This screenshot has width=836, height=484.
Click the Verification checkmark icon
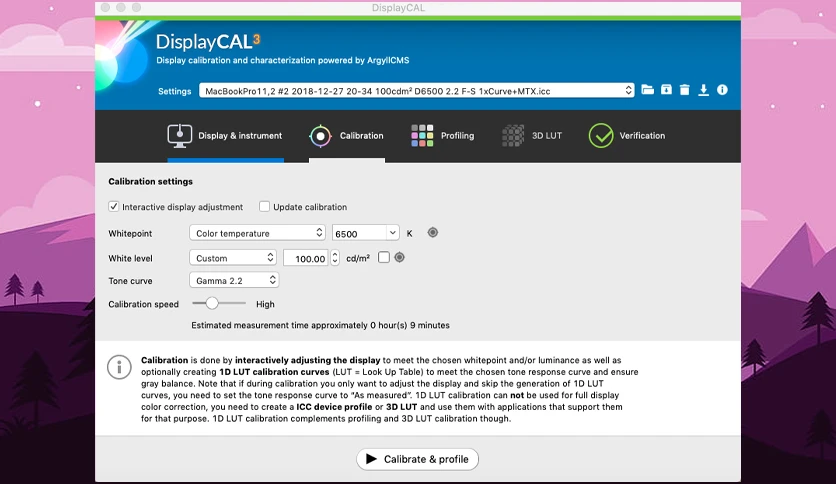tap(601, 135)
